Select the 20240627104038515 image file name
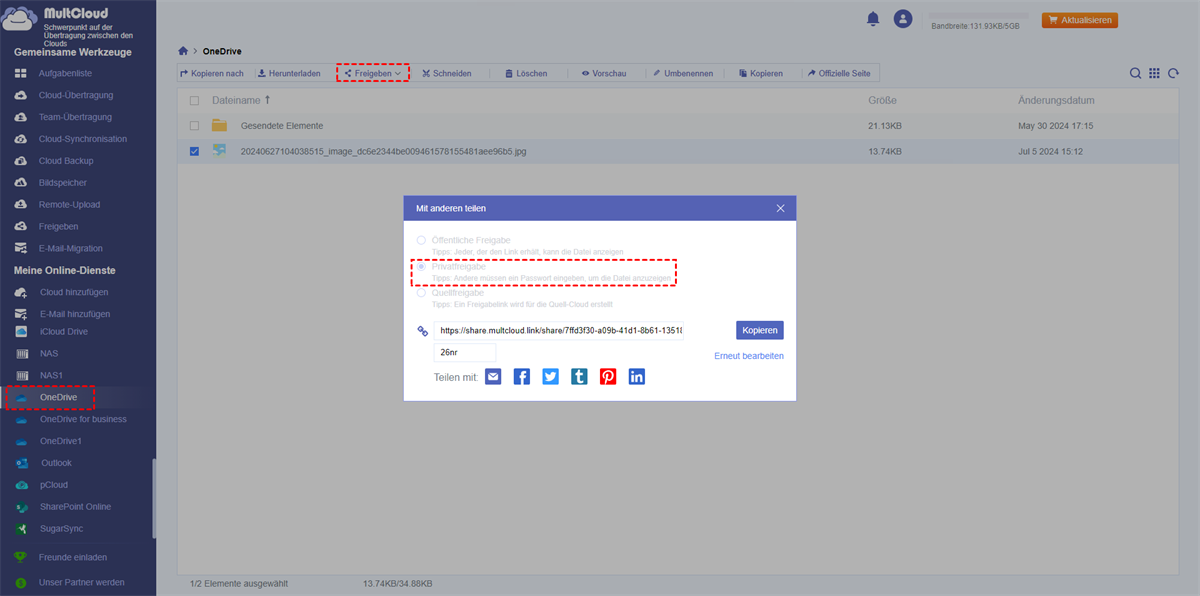This screenshot has height=596, width=1200. pyautogui.click(x=384, y=152)
